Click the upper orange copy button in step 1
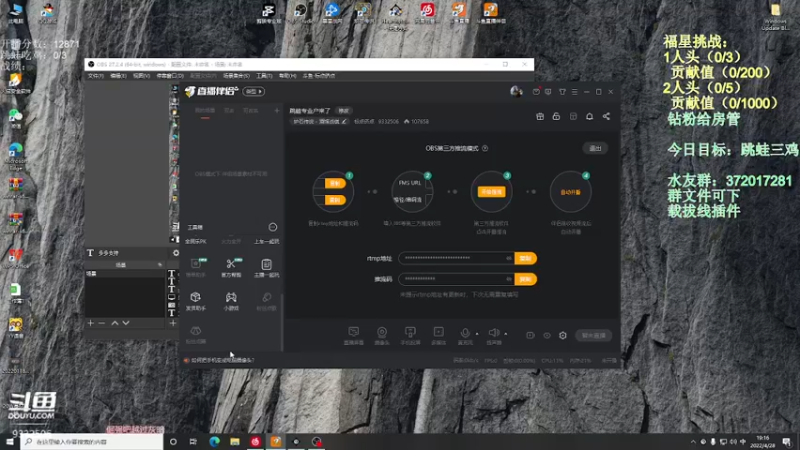The width and height of the screenshot is (800, 450). click(x=335, y=183)
